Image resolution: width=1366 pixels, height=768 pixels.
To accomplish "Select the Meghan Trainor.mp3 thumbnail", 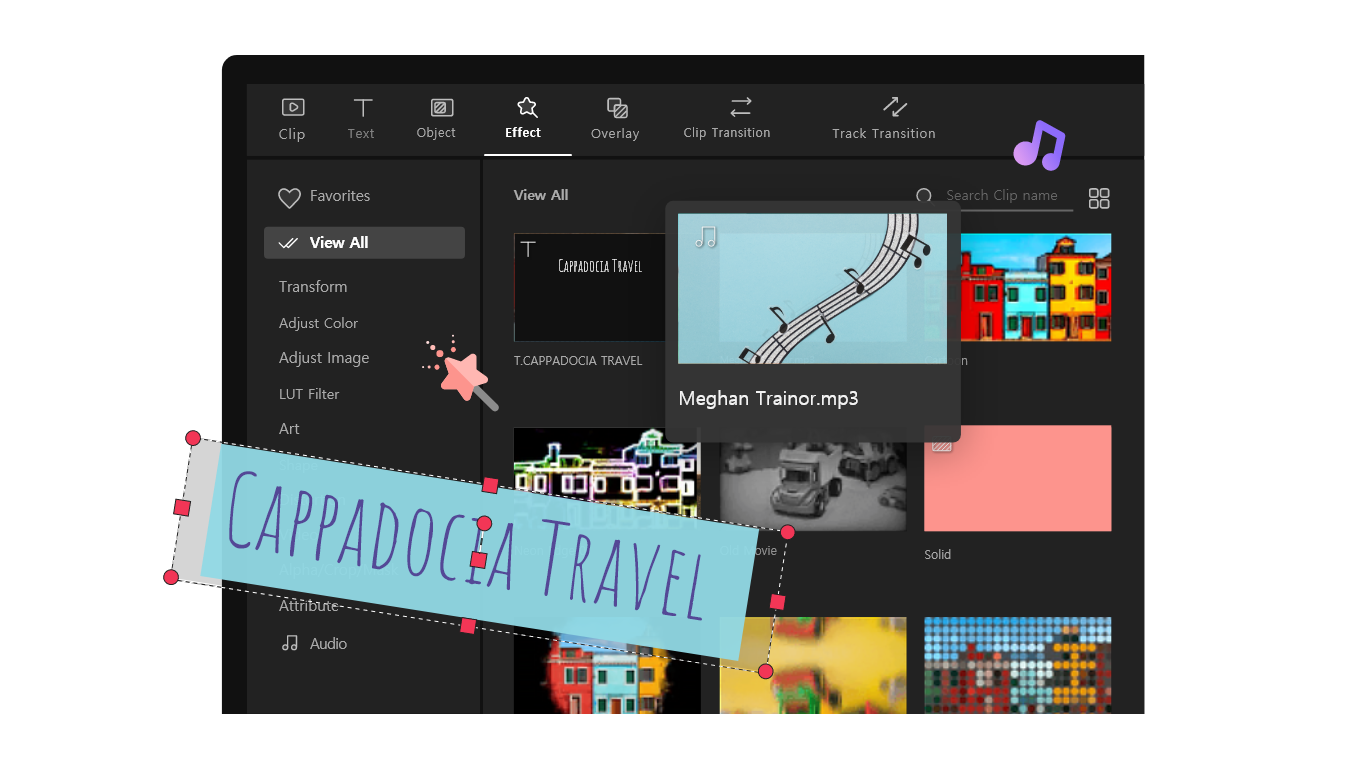I will click(x=812, y=289).
